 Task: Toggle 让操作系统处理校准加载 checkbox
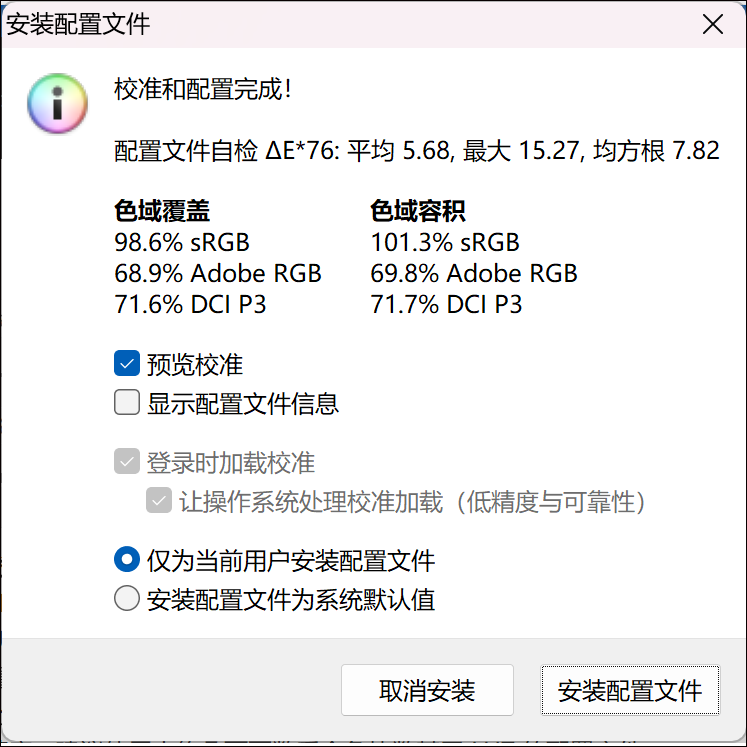click(159, 501)
